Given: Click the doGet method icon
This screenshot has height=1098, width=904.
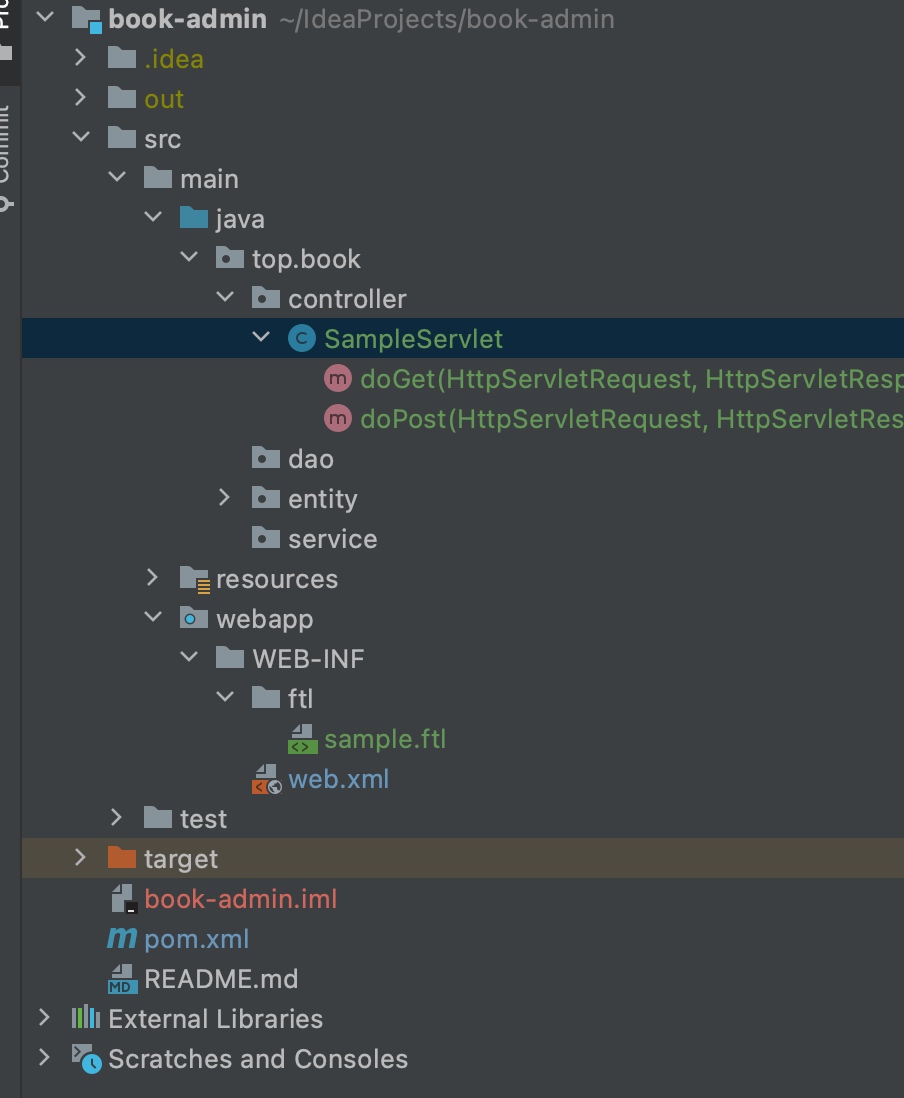Looking at the screenshot, I should point(338,379).
